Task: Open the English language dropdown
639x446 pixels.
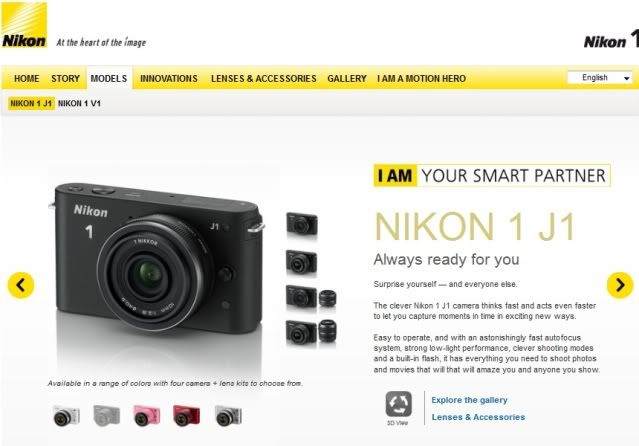Action: (x=600, y=77)
